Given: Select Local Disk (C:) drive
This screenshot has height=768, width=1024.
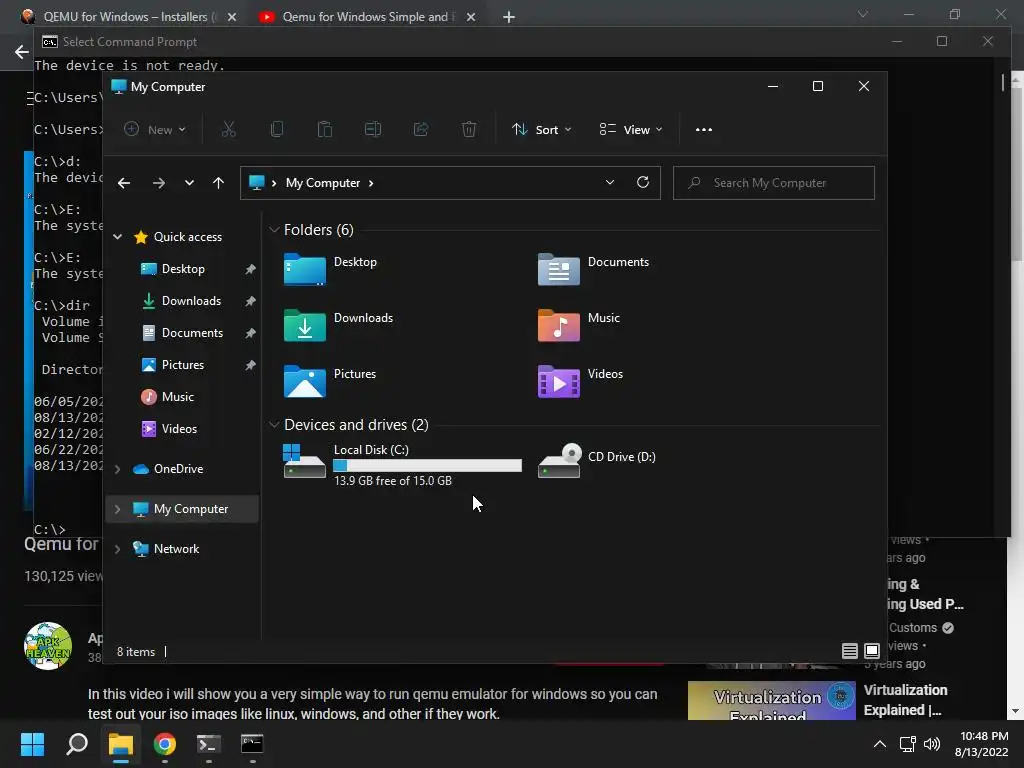Looking at the screenshot, I should pos(402,464).
